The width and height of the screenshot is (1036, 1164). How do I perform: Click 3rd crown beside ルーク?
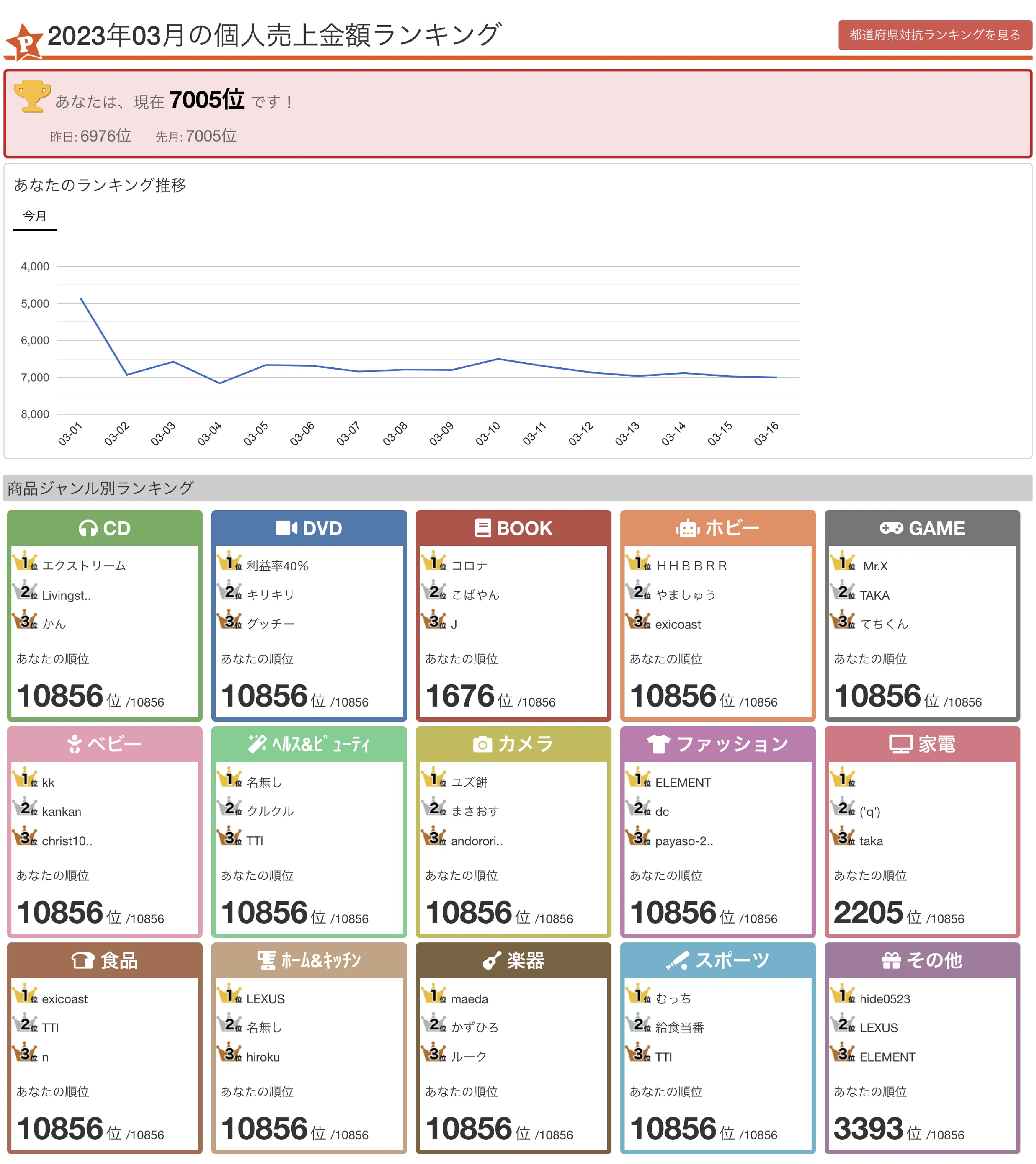[x=434, y=1053]
